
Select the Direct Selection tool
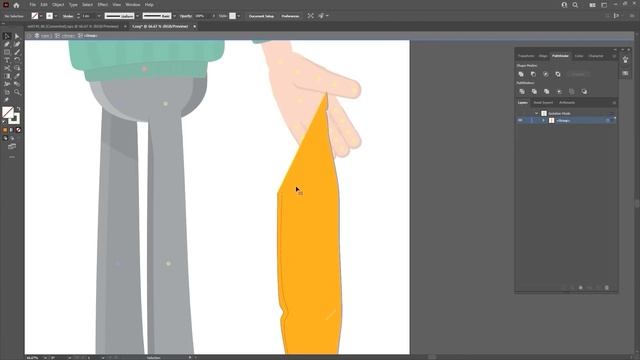click(17, 36)
